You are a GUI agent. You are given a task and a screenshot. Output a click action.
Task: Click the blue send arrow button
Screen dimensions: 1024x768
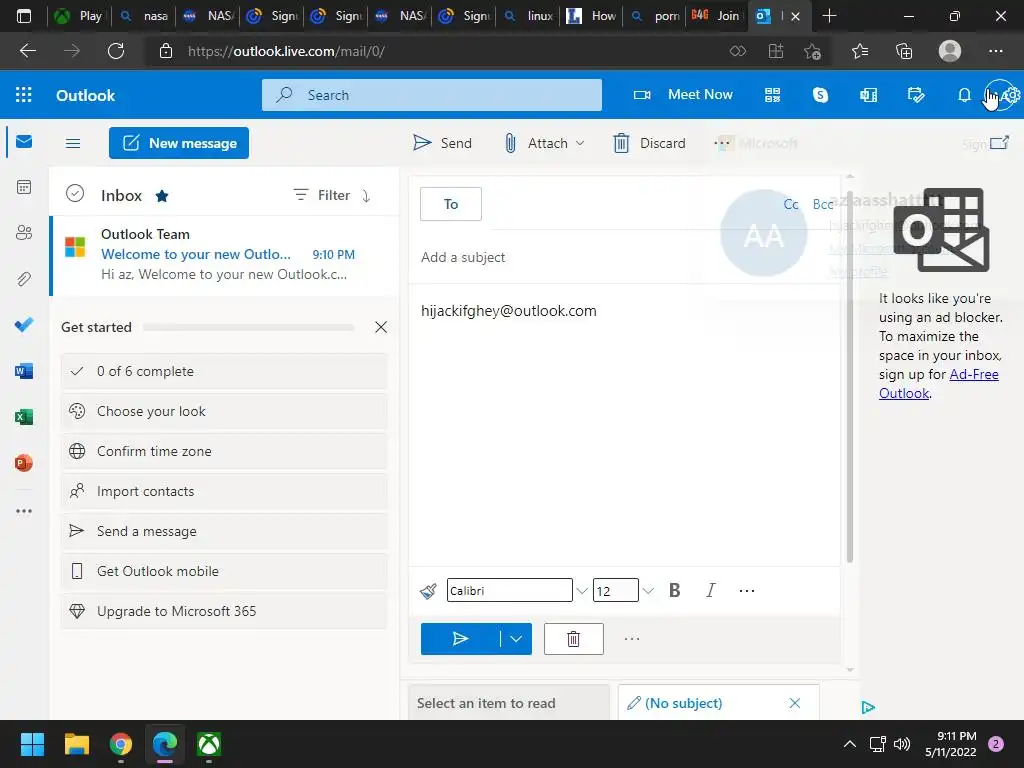point(460,639)
